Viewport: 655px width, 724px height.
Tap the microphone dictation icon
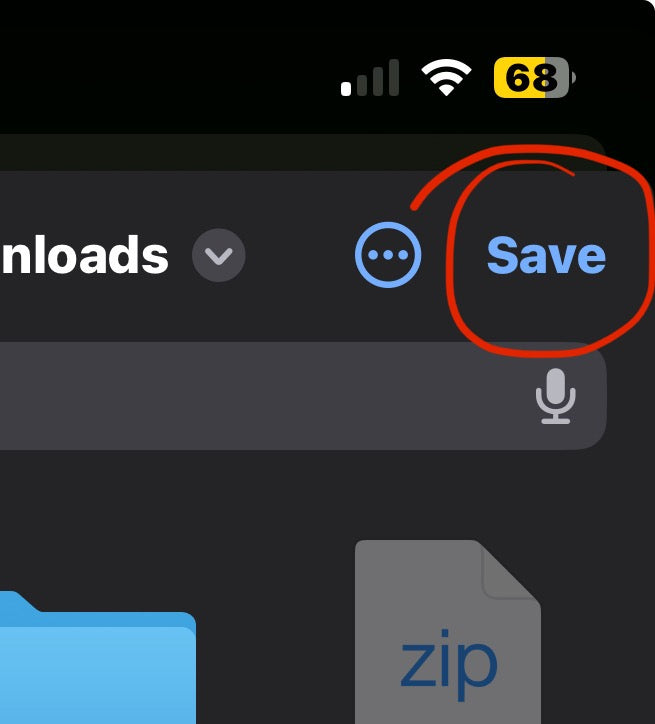click(x=556, y=396)
